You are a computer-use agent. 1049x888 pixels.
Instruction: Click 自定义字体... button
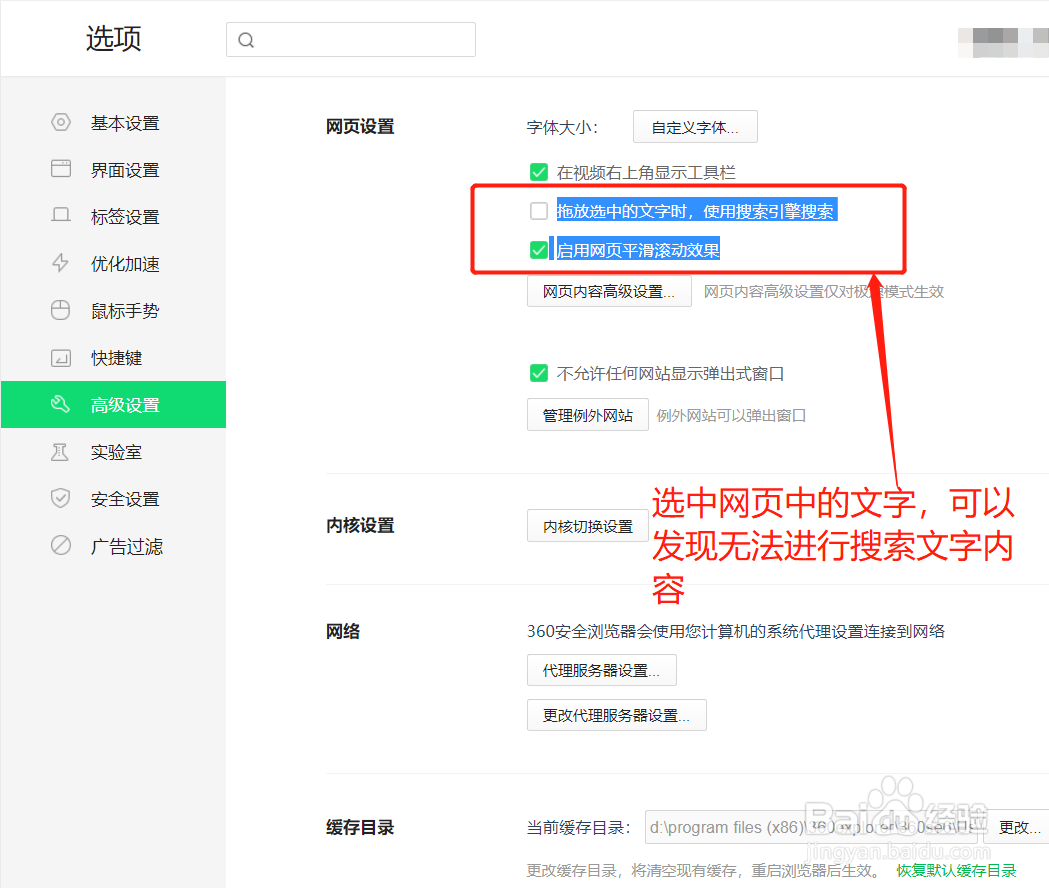[x=695, y=126]
